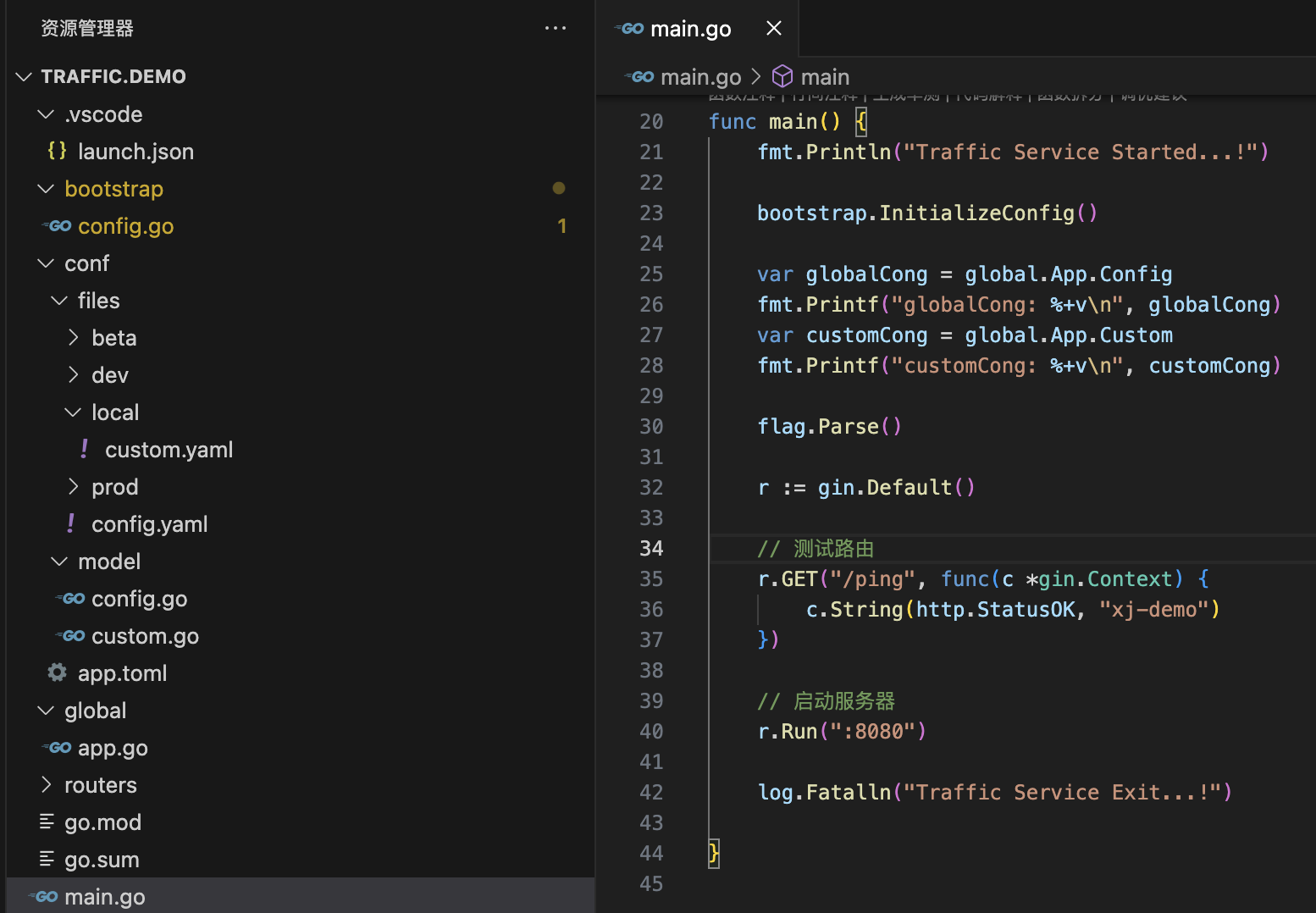Open app.toml file

coord(122,673)
